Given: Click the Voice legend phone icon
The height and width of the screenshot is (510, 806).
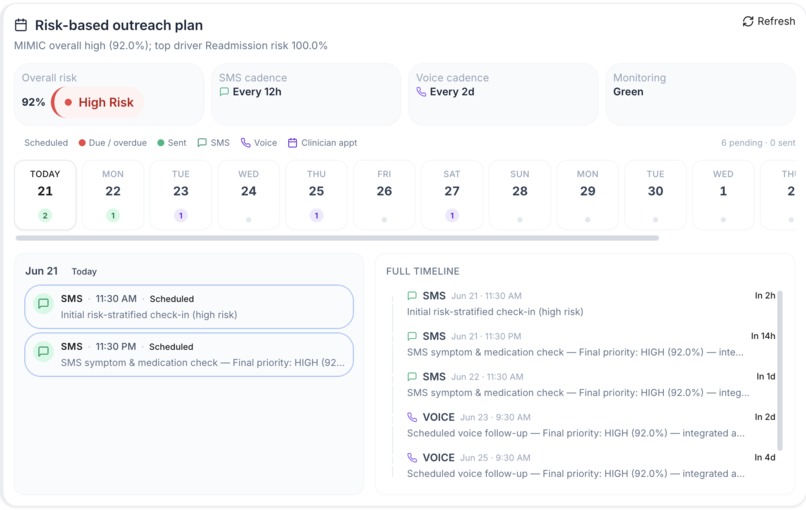Looking at the screenshot, I should (246, 143).
